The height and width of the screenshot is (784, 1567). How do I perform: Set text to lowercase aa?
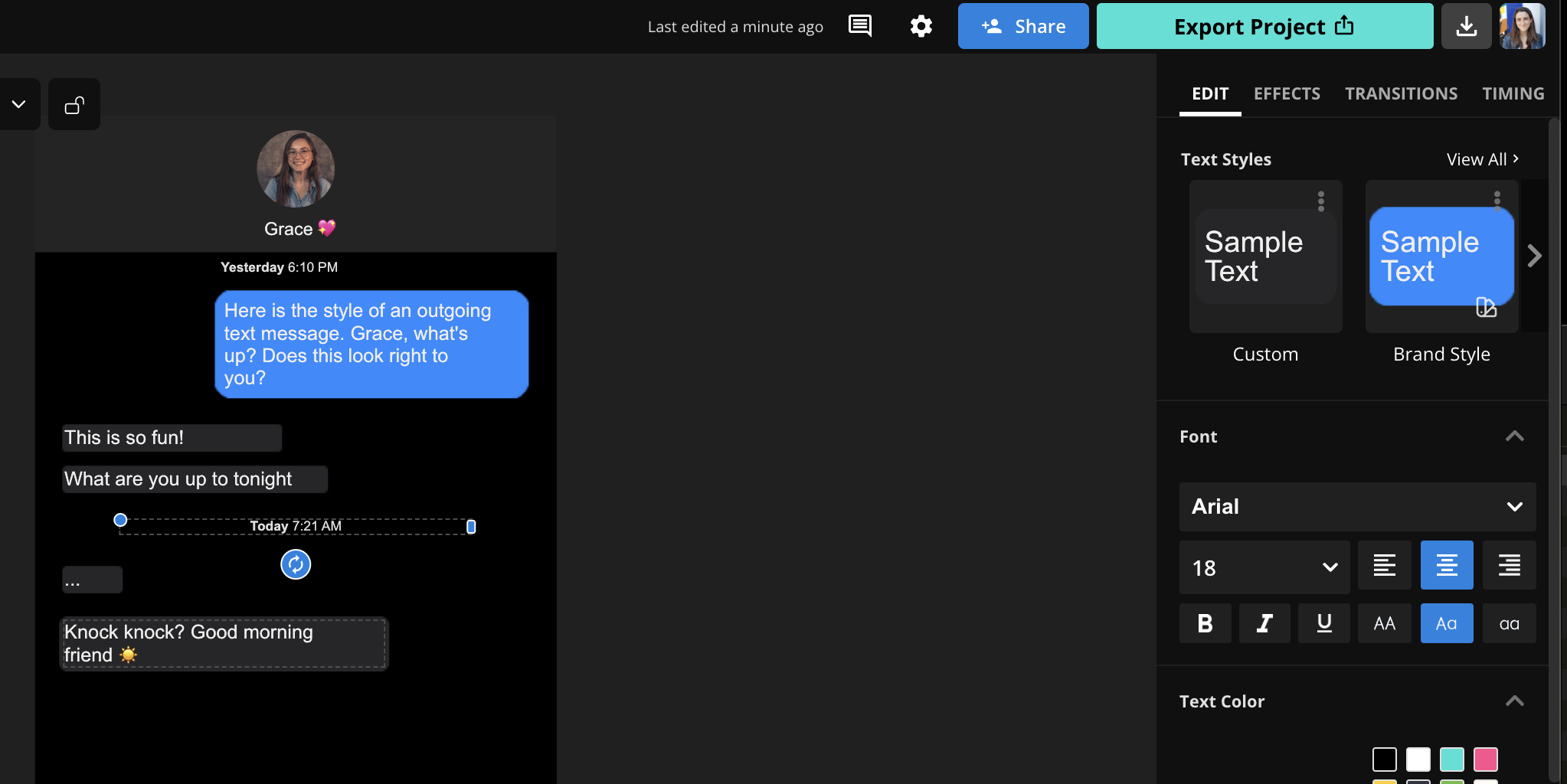click(1510, 623)
